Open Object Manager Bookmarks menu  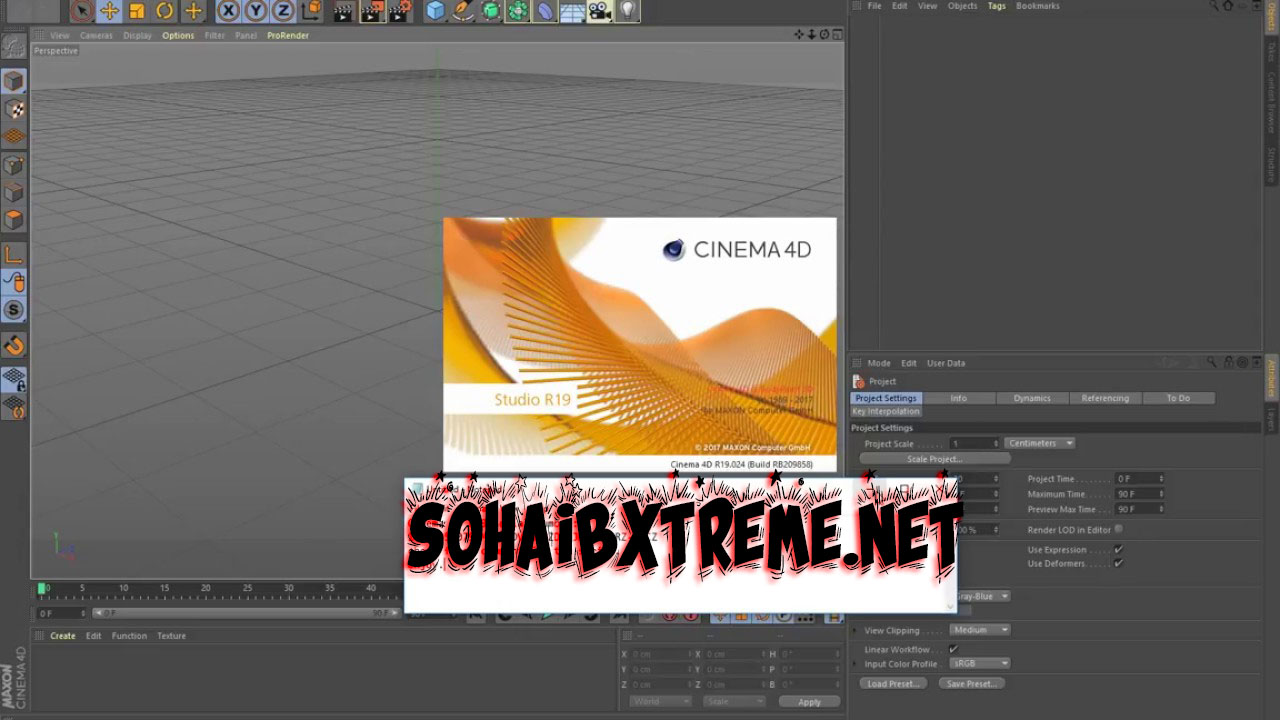pyautogui.click(x=1038, y=6)
